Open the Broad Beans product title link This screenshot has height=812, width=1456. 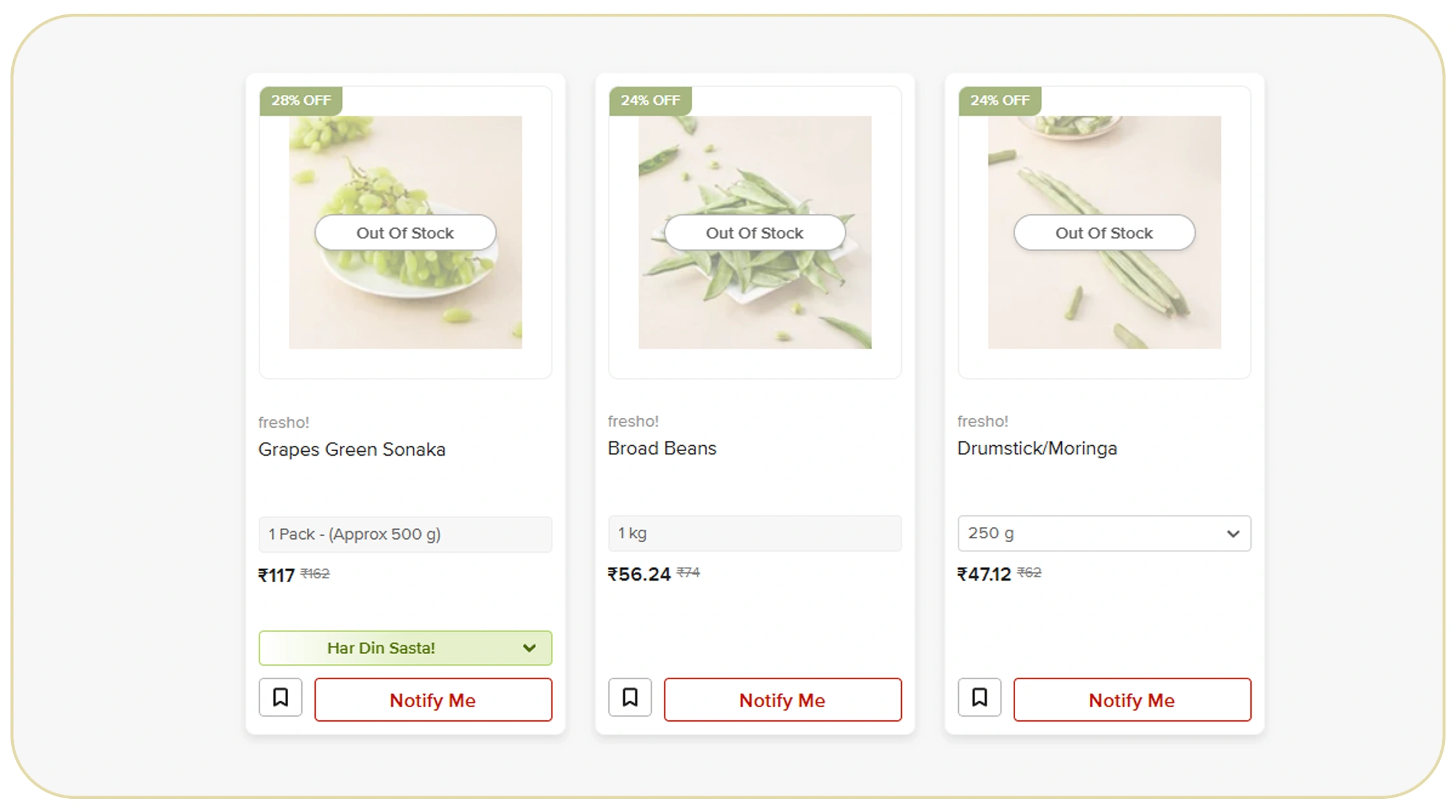tap(662, 449)
